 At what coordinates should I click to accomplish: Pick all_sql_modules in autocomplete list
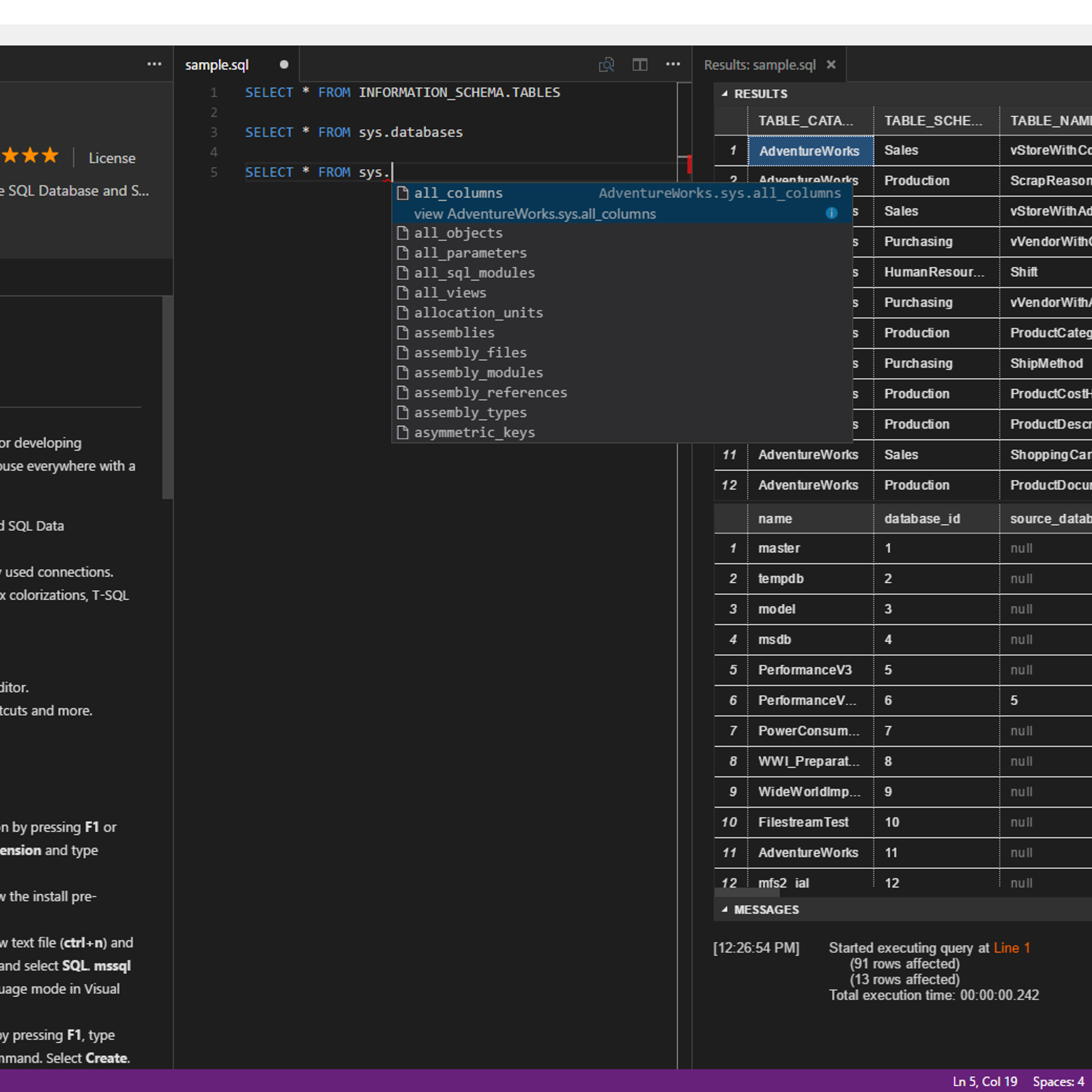click(622, 273)
